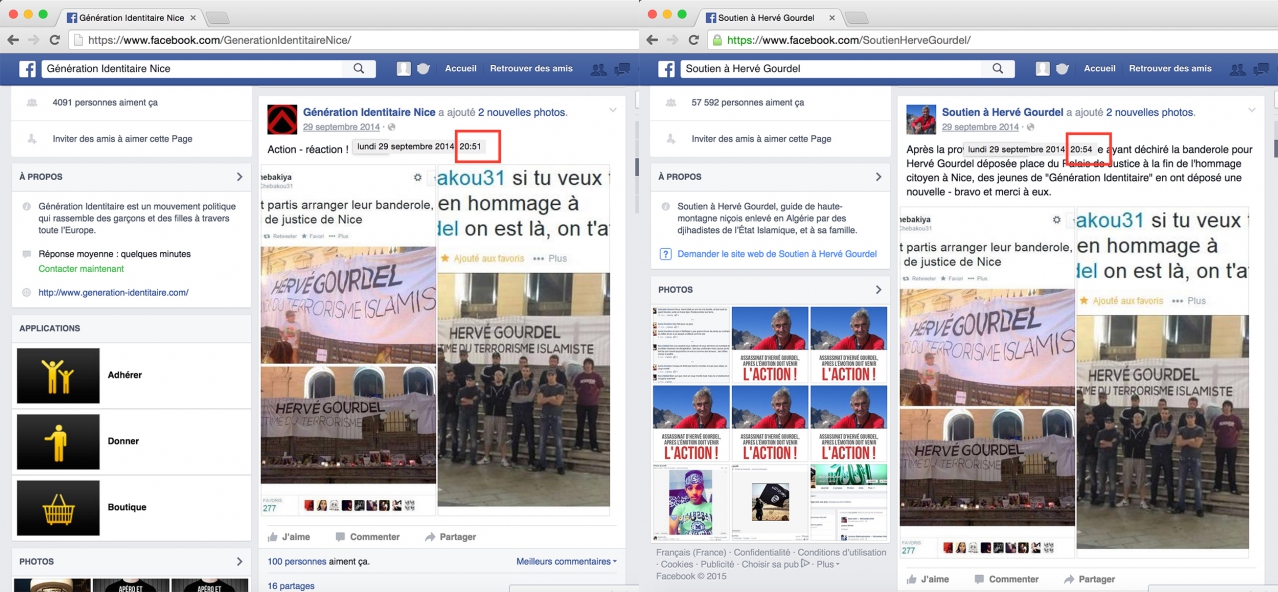Open messages icon in the left window
The height and width of the screenshot is (592, 1278).
pos(621,69)
